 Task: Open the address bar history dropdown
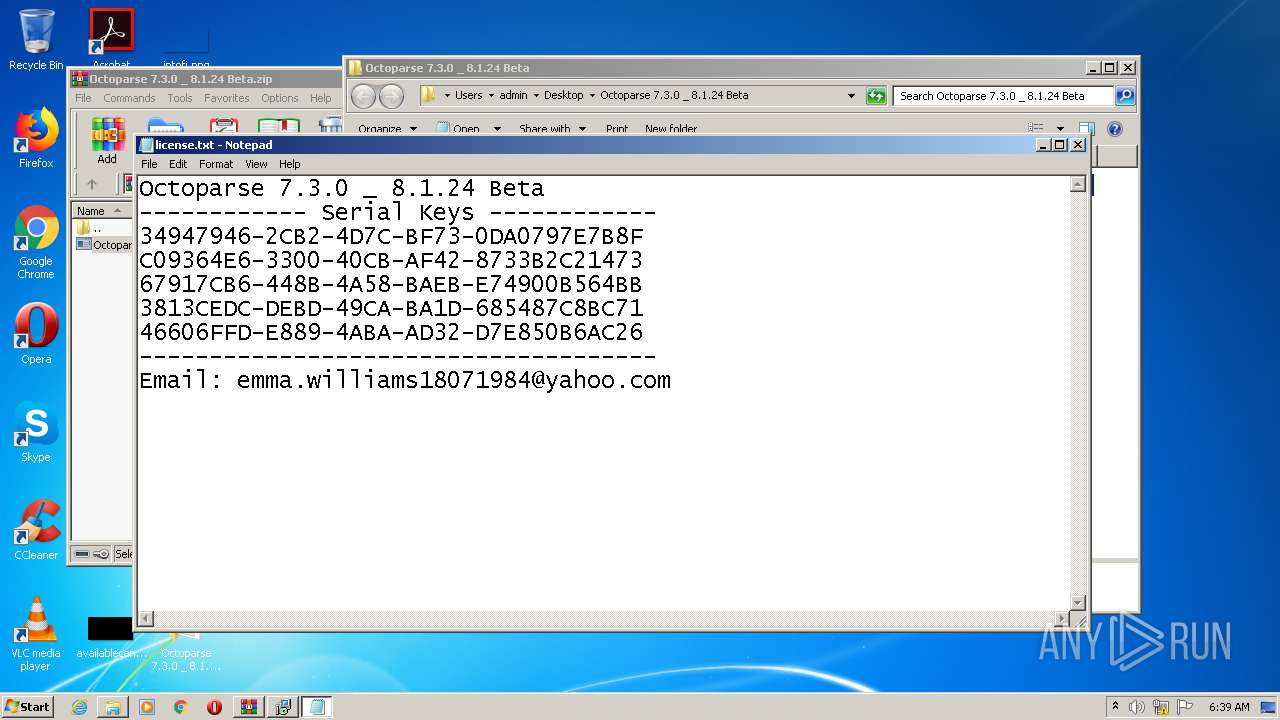click(851, 96)
